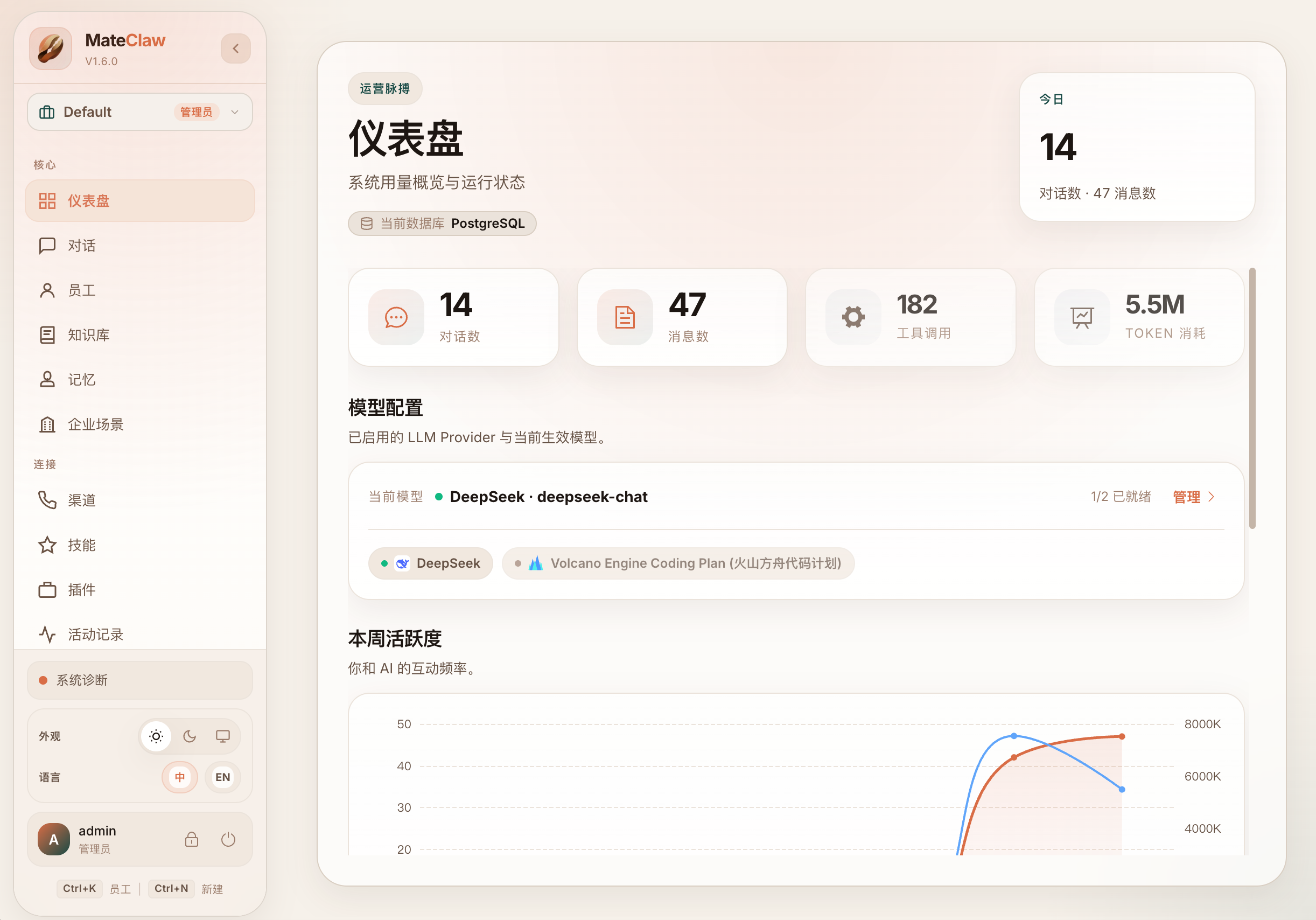1316x920 pixels.
Task: Switch to light appearance sun icon
Action: (x=156, y=736)
